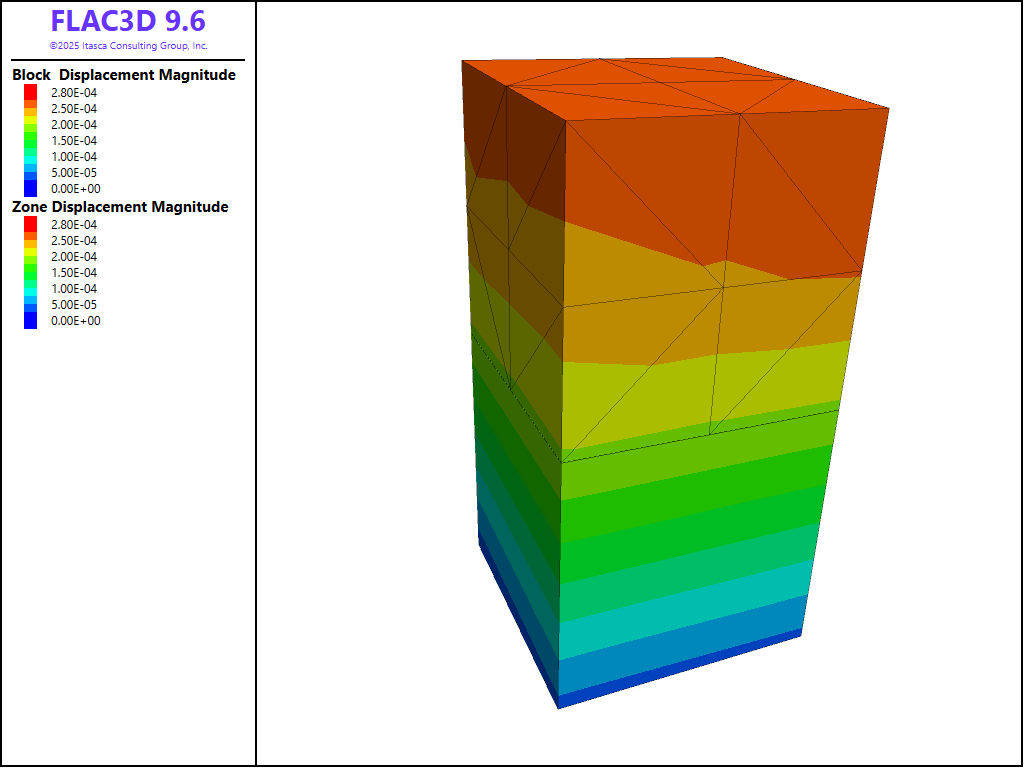Click the green swatch in Zone legend
This screenshot has width=1024, height=768.
click(x=30, y=270)
